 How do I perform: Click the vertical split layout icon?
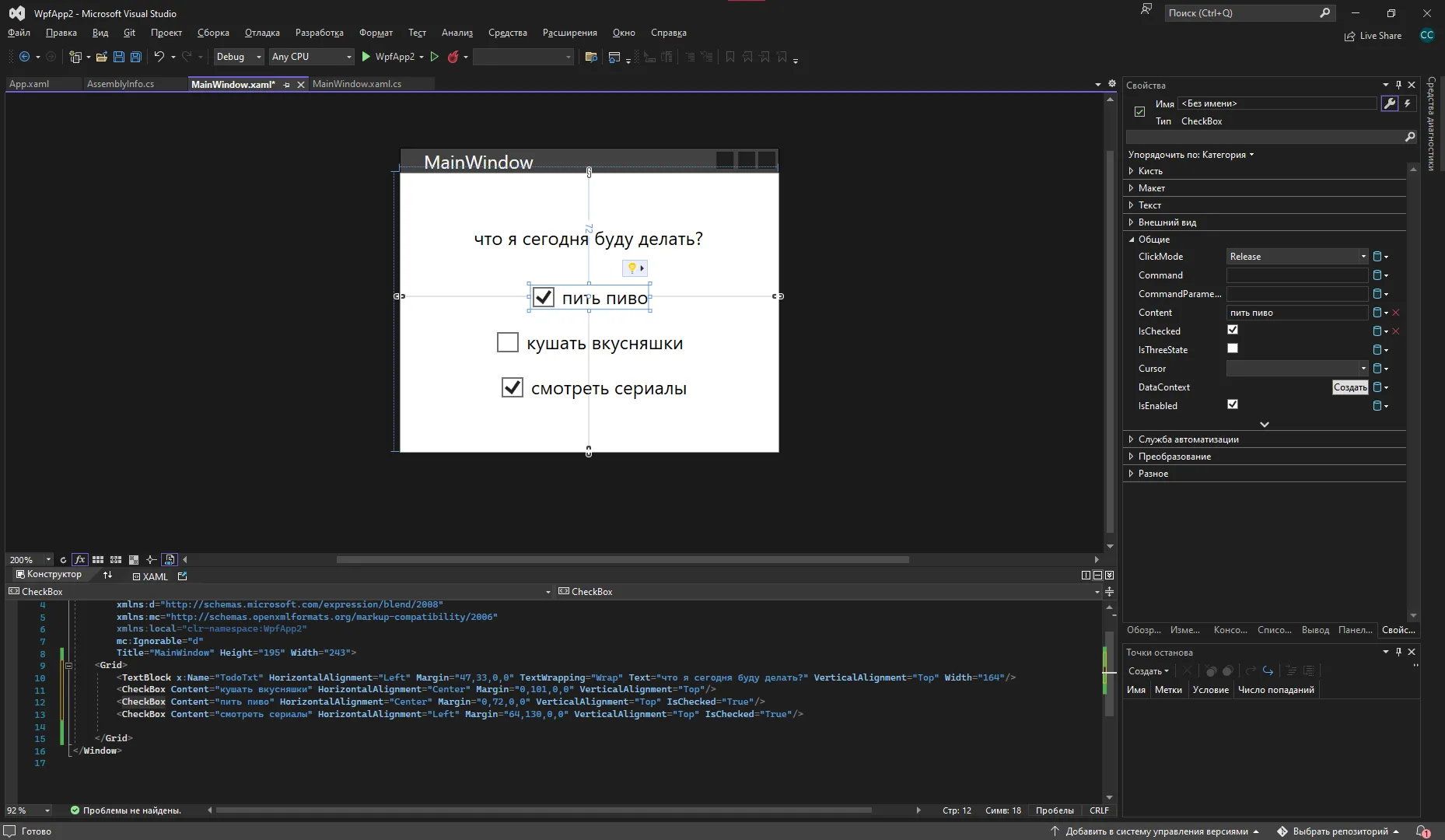tap(1086, 576)
